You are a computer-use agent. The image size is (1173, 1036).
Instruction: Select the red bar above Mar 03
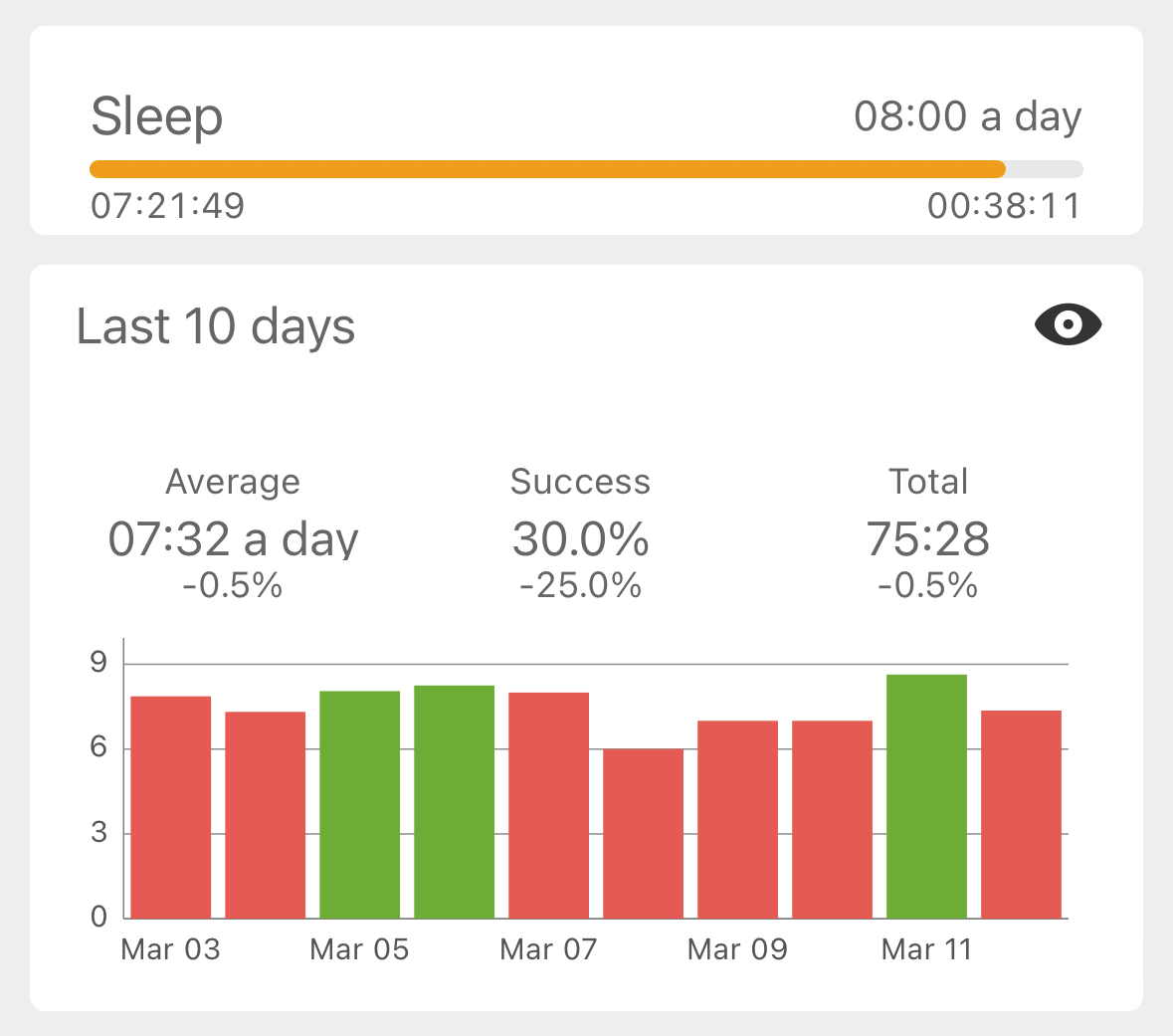point(171,807)
